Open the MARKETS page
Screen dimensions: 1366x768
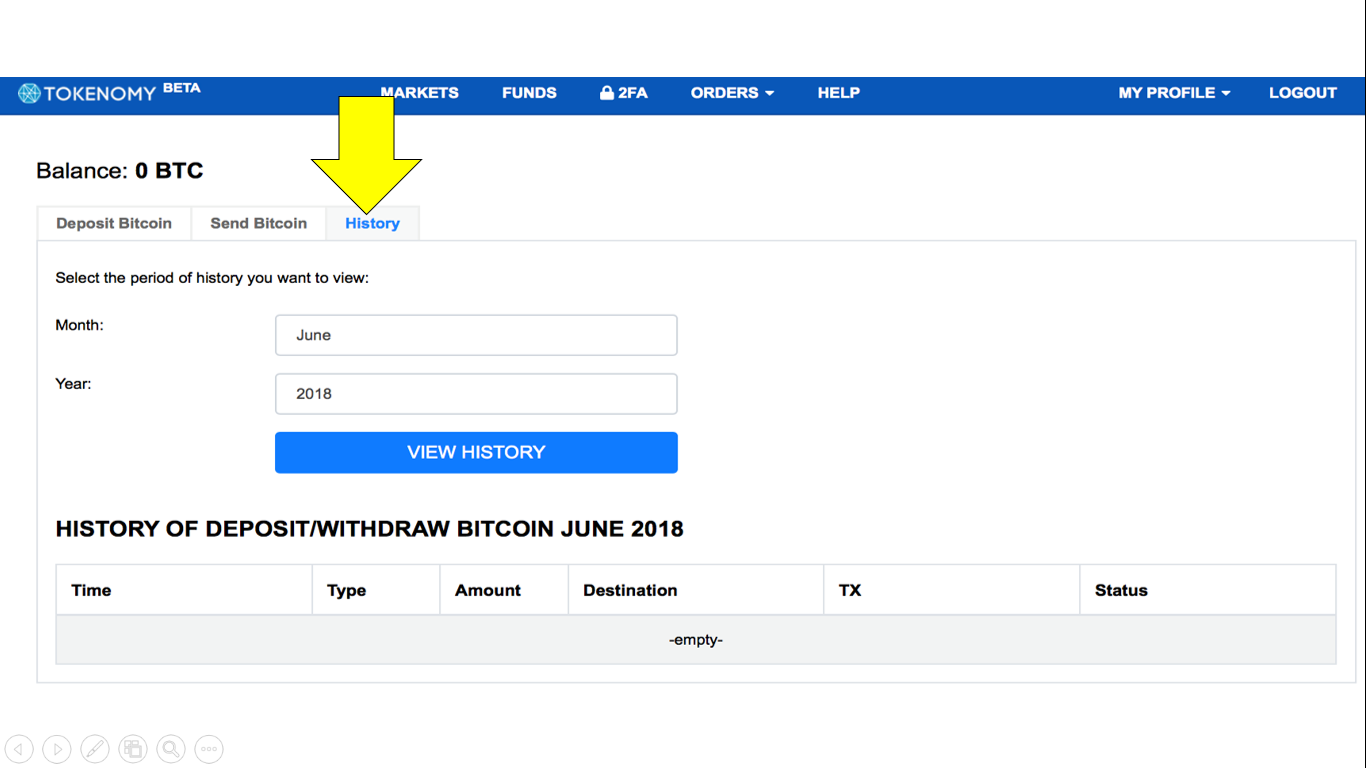[x=419, y=92]
